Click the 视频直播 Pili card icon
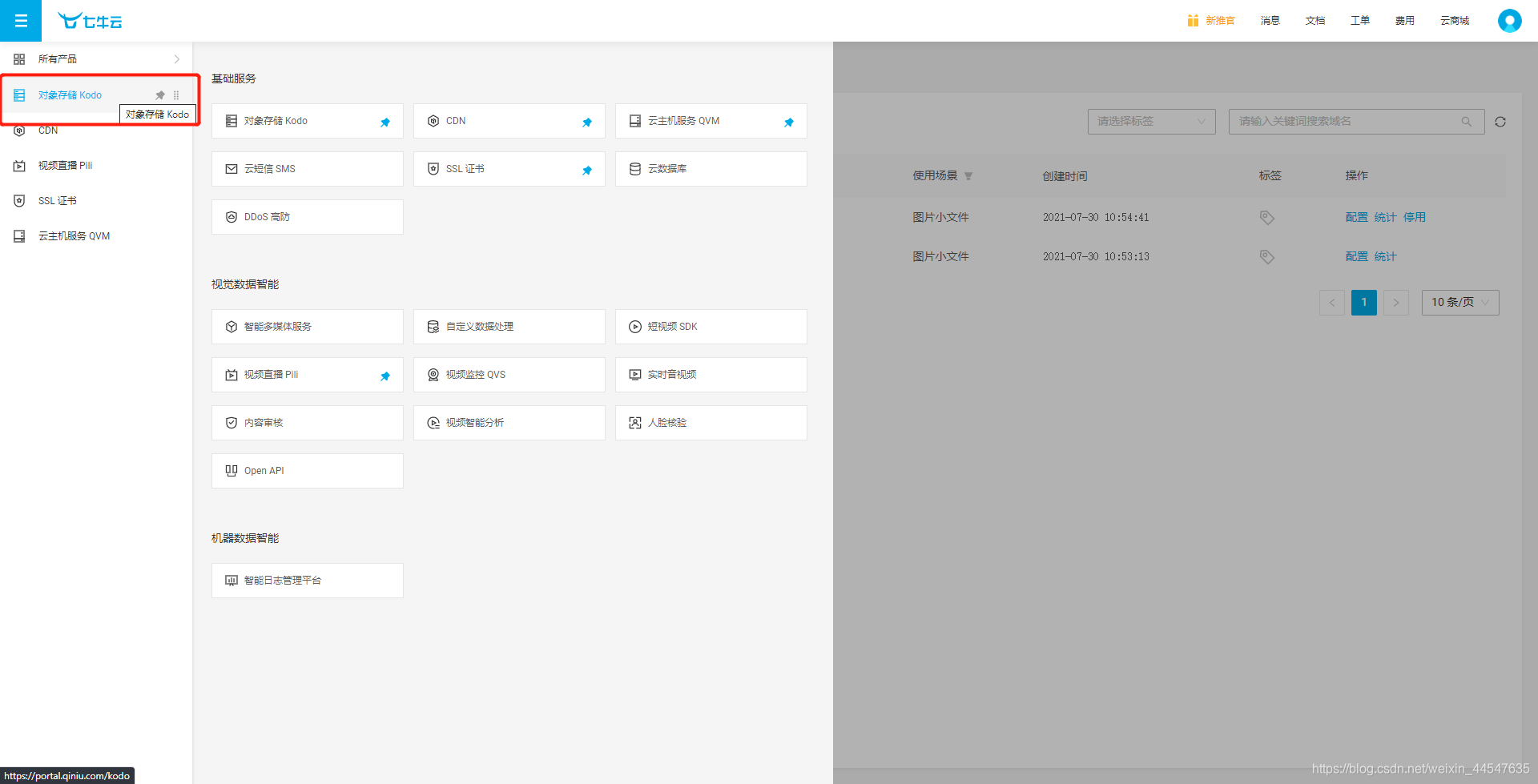The image size is (1538, 784). click(232, 375)
